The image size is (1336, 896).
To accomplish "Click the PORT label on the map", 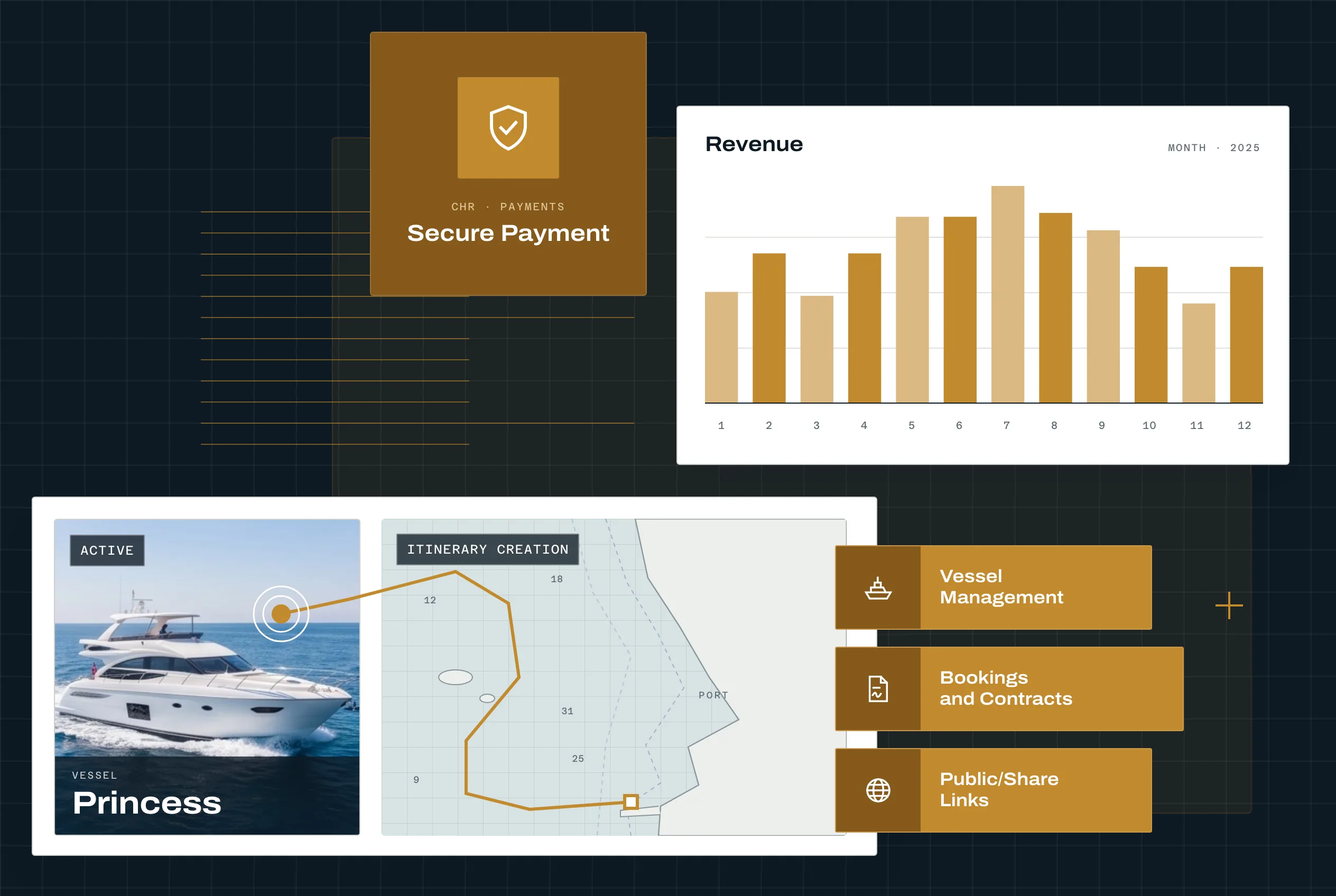I will tap(713, 695).
